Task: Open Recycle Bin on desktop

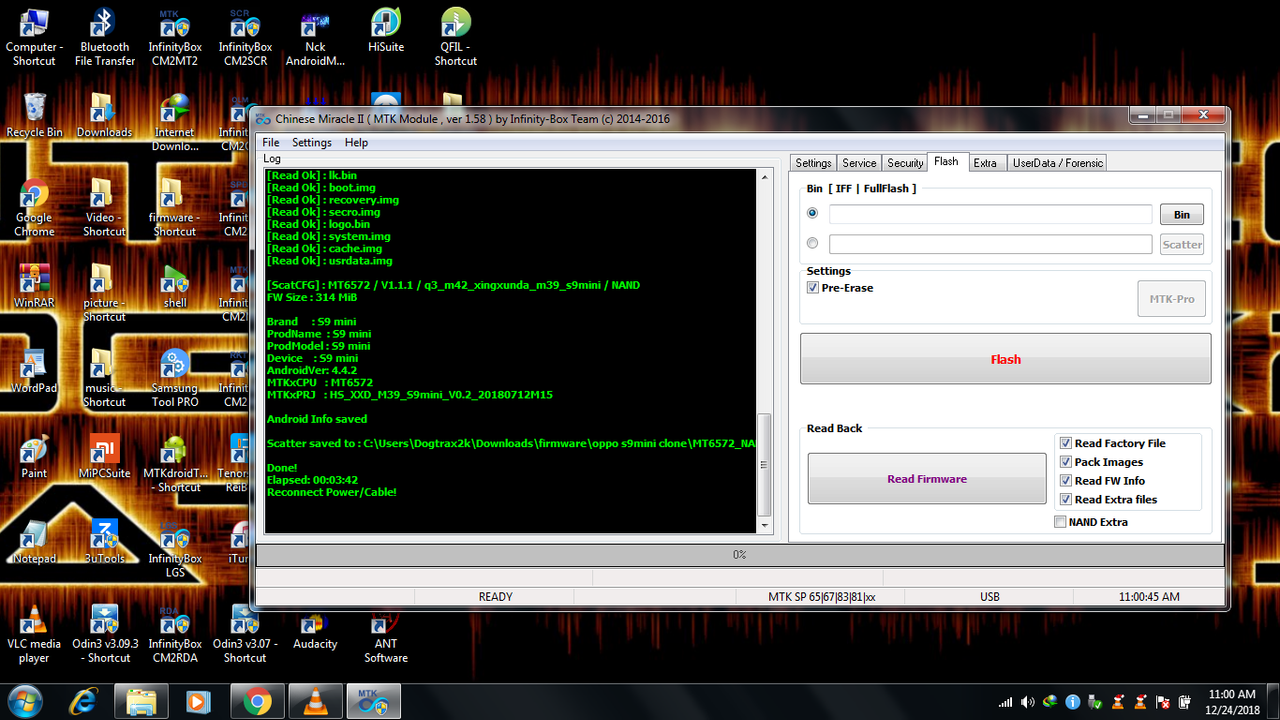Action: coord(34,115)
